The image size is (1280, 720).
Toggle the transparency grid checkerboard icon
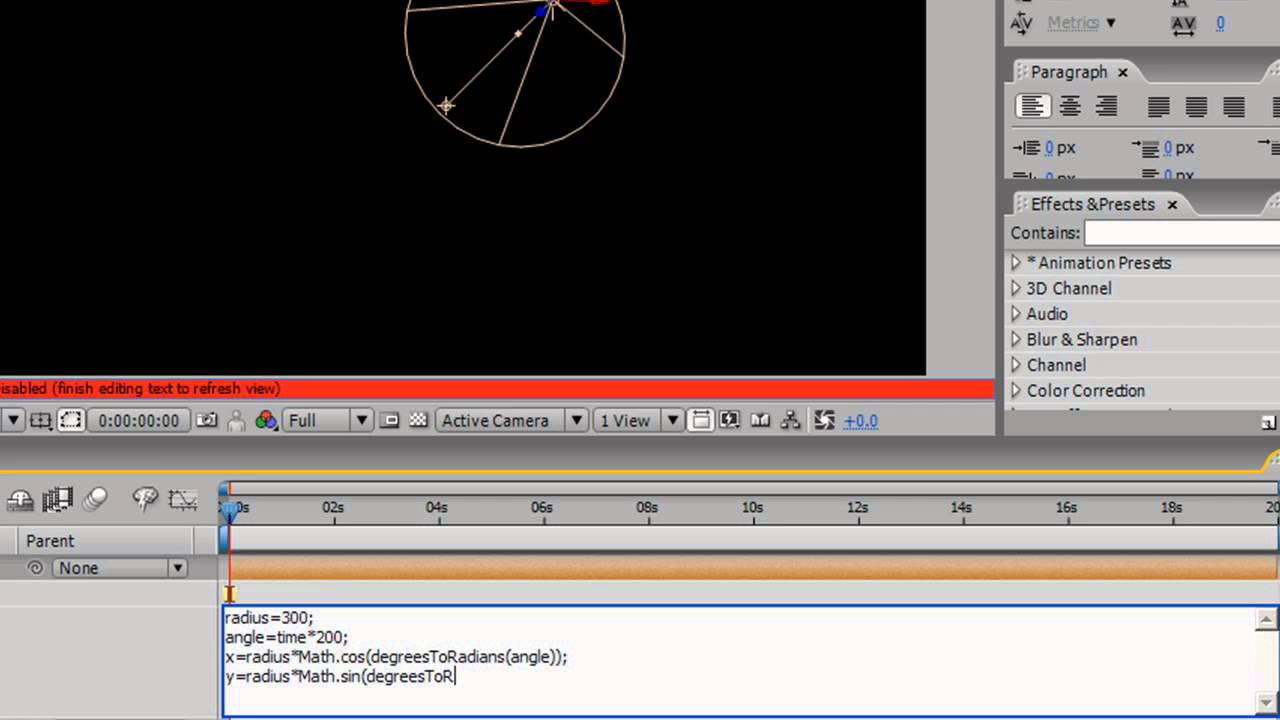tap(419, 421)
